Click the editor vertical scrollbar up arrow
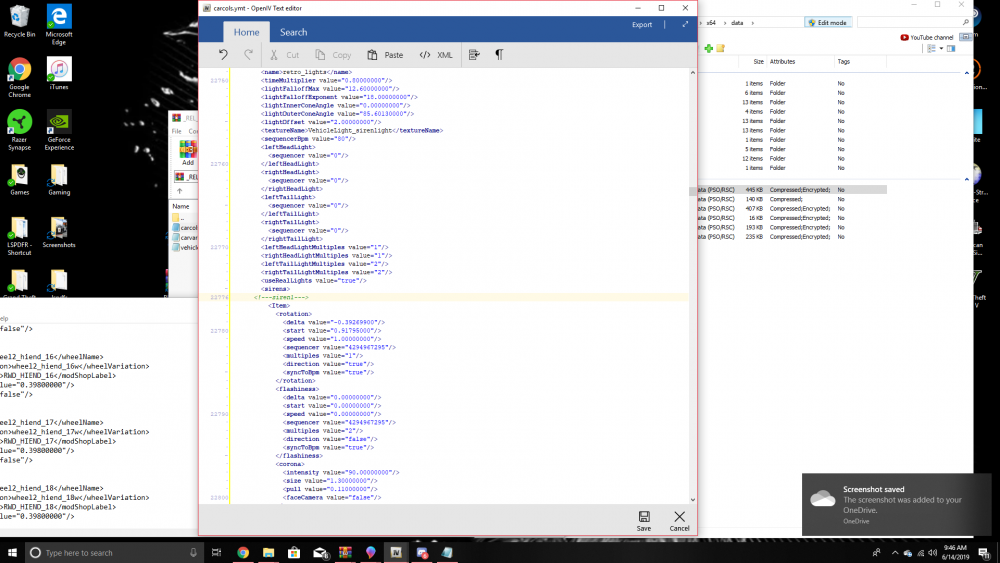The height and width of the screenshot is (563, 1000). tap(693, 73)
